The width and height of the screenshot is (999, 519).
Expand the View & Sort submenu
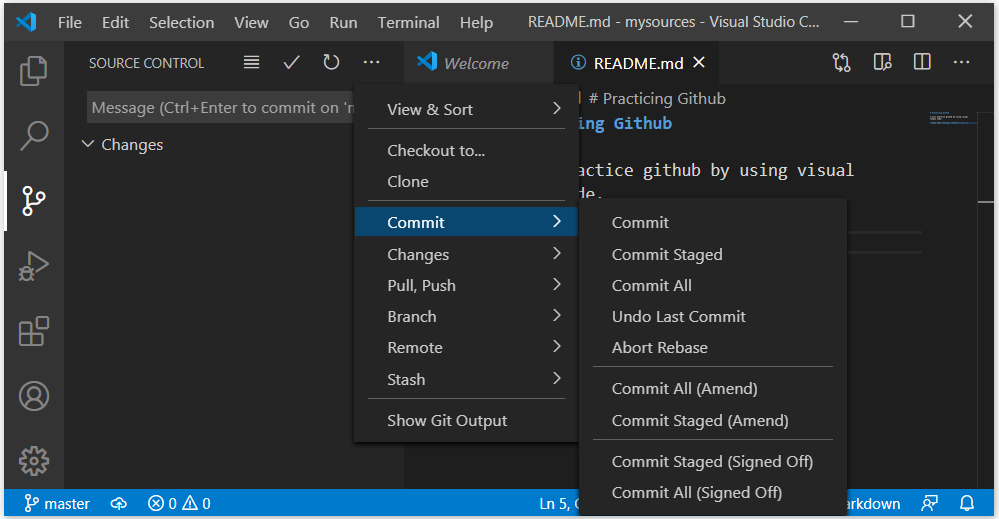point(466,110)
